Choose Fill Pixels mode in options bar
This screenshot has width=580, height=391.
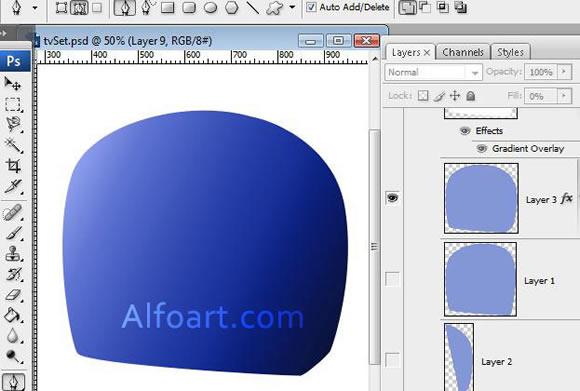coord(97,8)
